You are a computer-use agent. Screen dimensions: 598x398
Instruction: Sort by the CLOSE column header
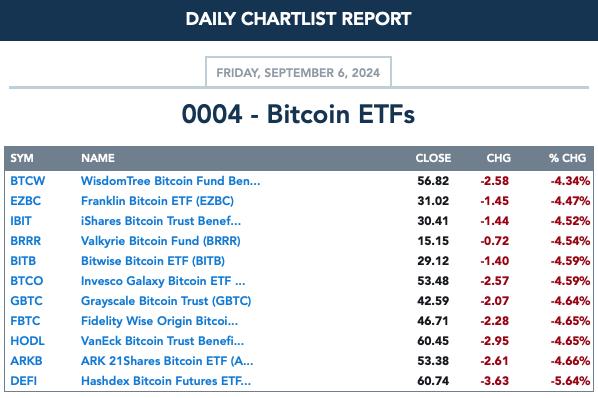433,158
